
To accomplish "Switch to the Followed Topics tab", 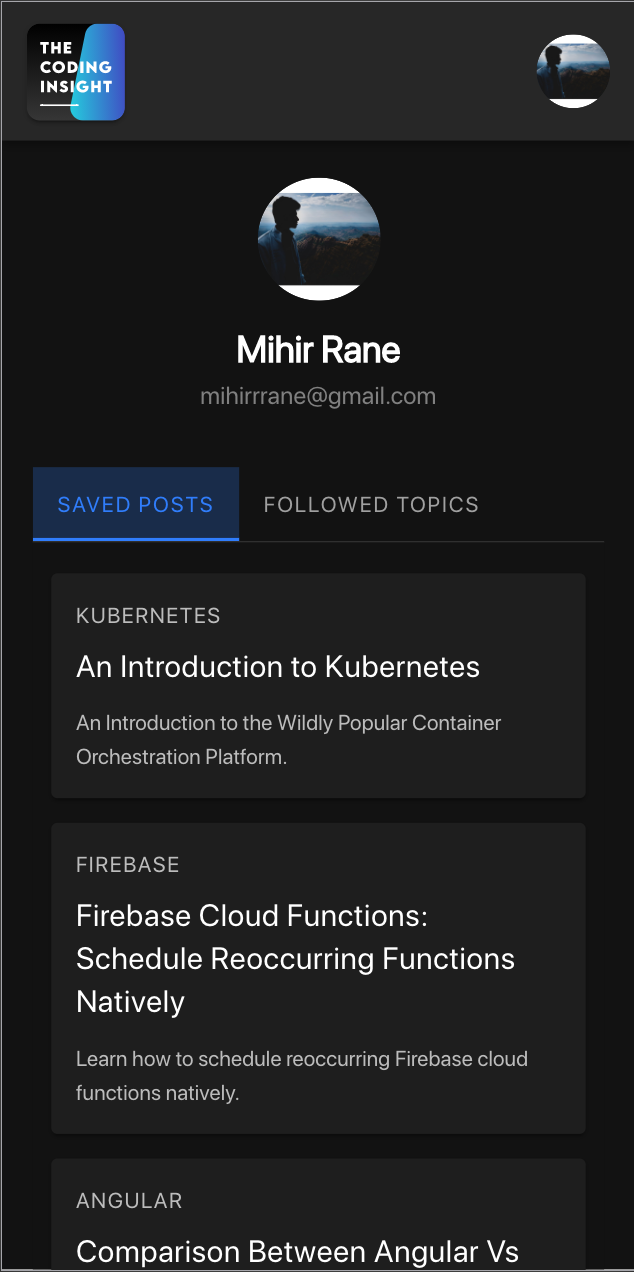I will [371, 504].
